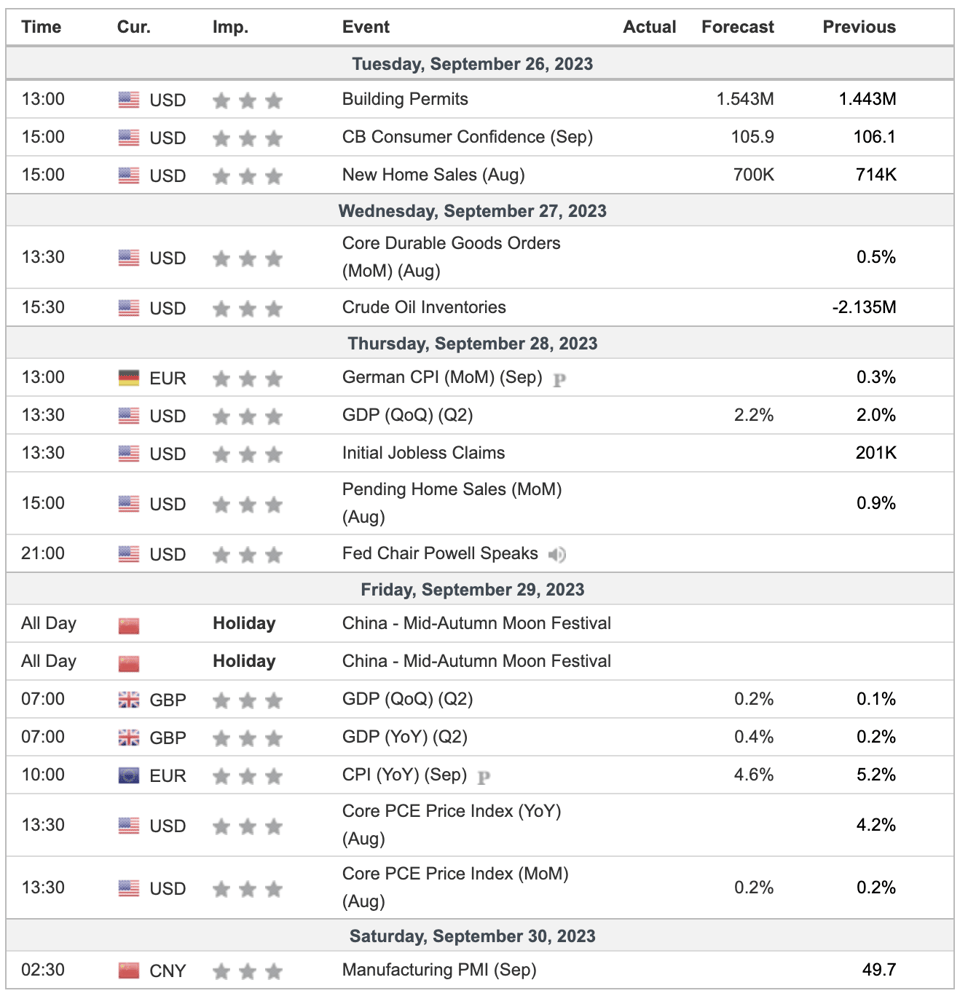Viewport: 960px width, 996px height.
Task: Click the preliminary P icon next to German CPI
Action: 559,380
